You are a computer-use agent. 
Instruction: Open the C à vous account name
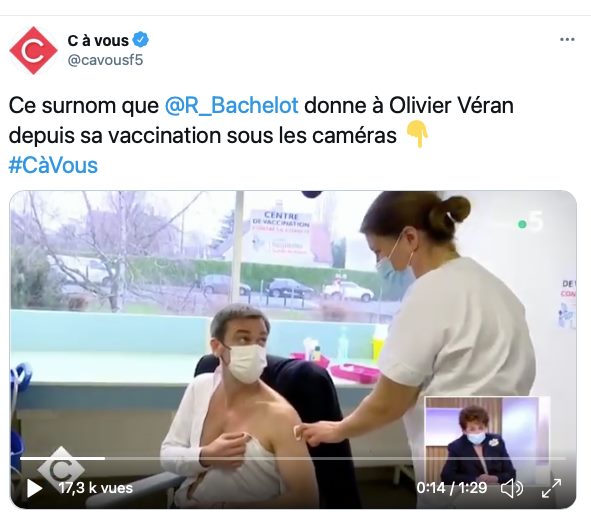98,40
